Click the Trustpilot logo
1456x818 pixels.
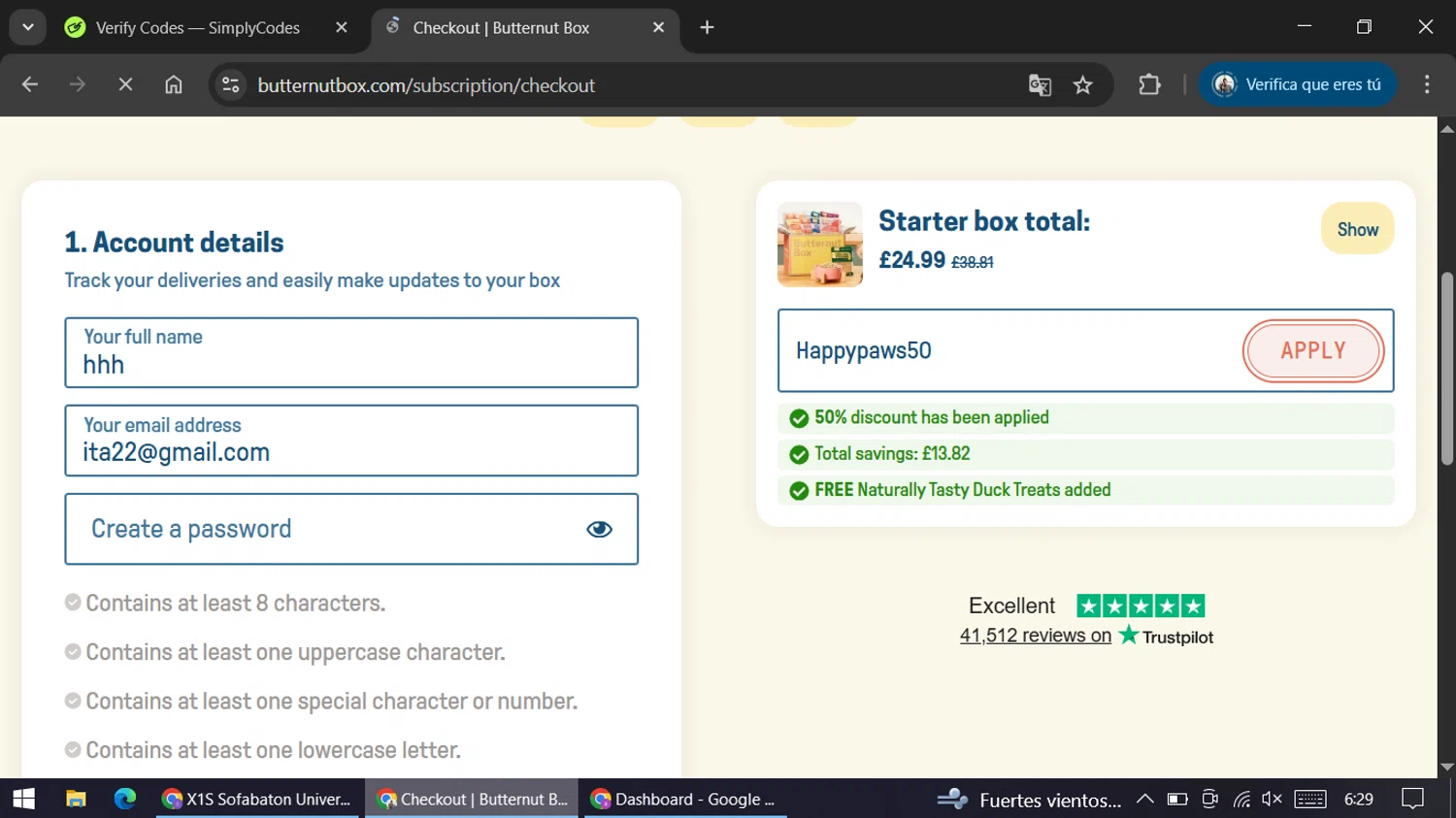click(1166, 637)
